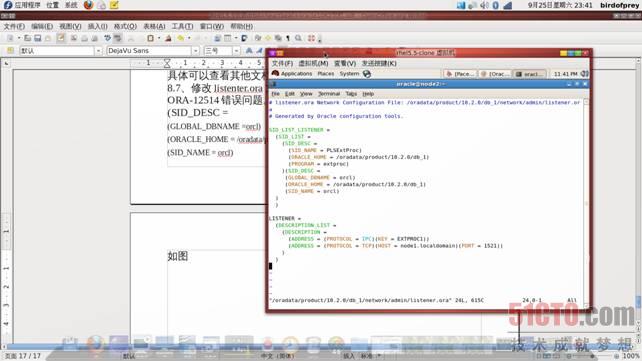
Task: Open the DejaVu Sans font name dropdown
Action: click(196, 51)
